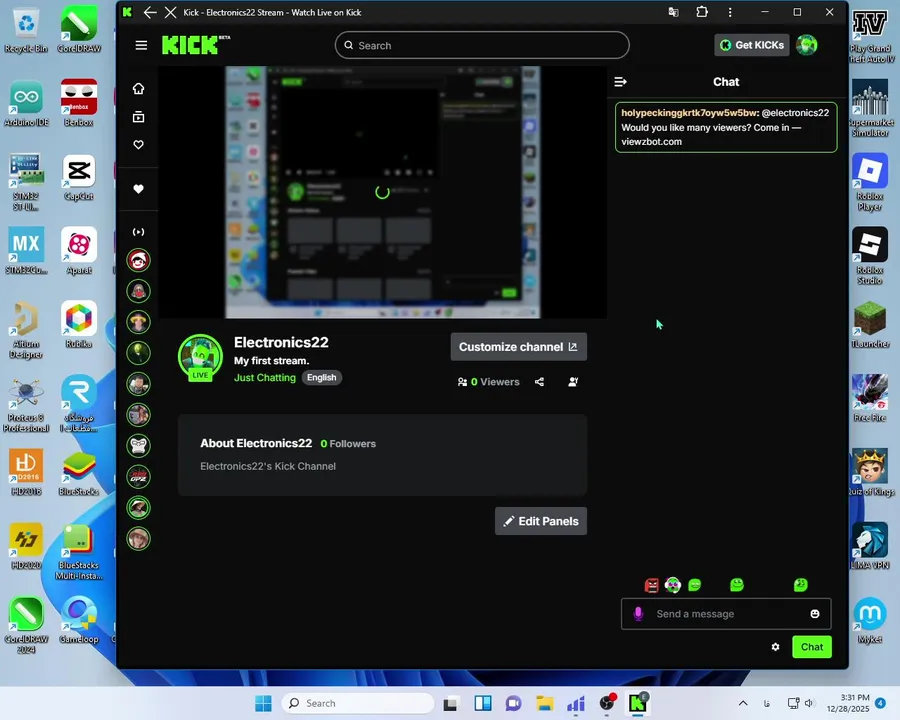Send message with green Chat button

click(x=812, y=647)
